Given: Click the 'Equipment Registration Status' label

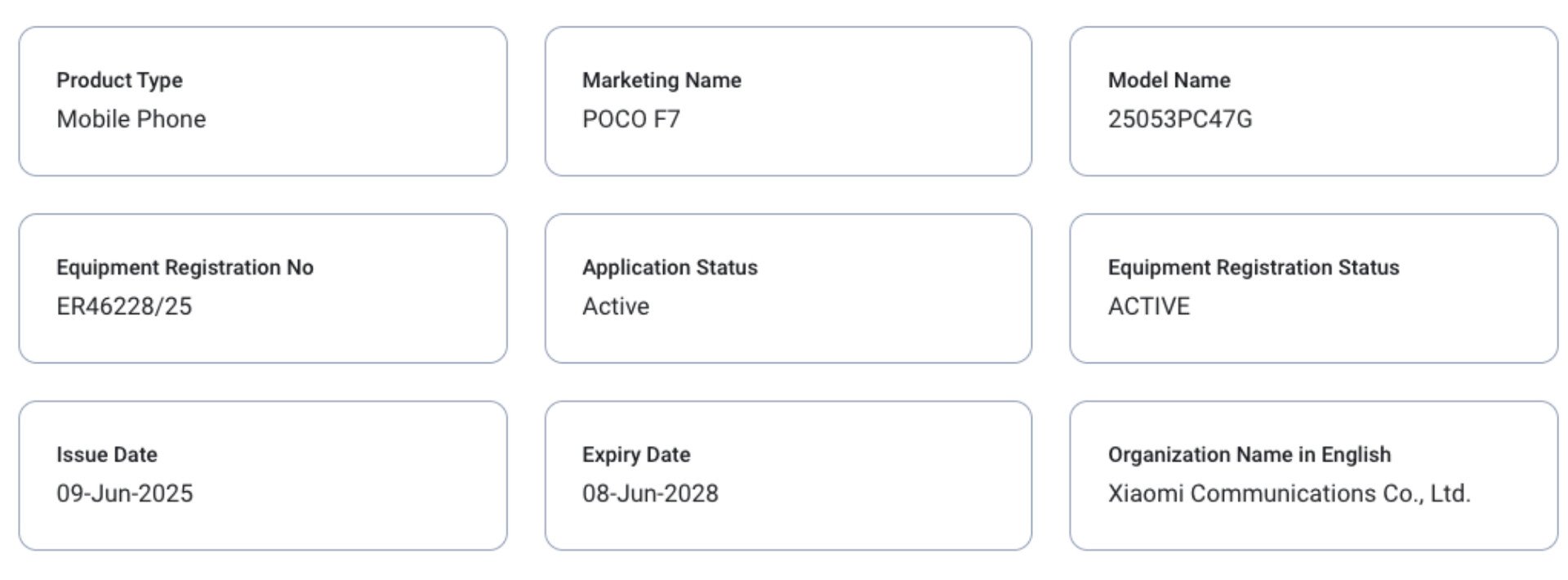Looking at the screenshot, I should point(1253,267).
